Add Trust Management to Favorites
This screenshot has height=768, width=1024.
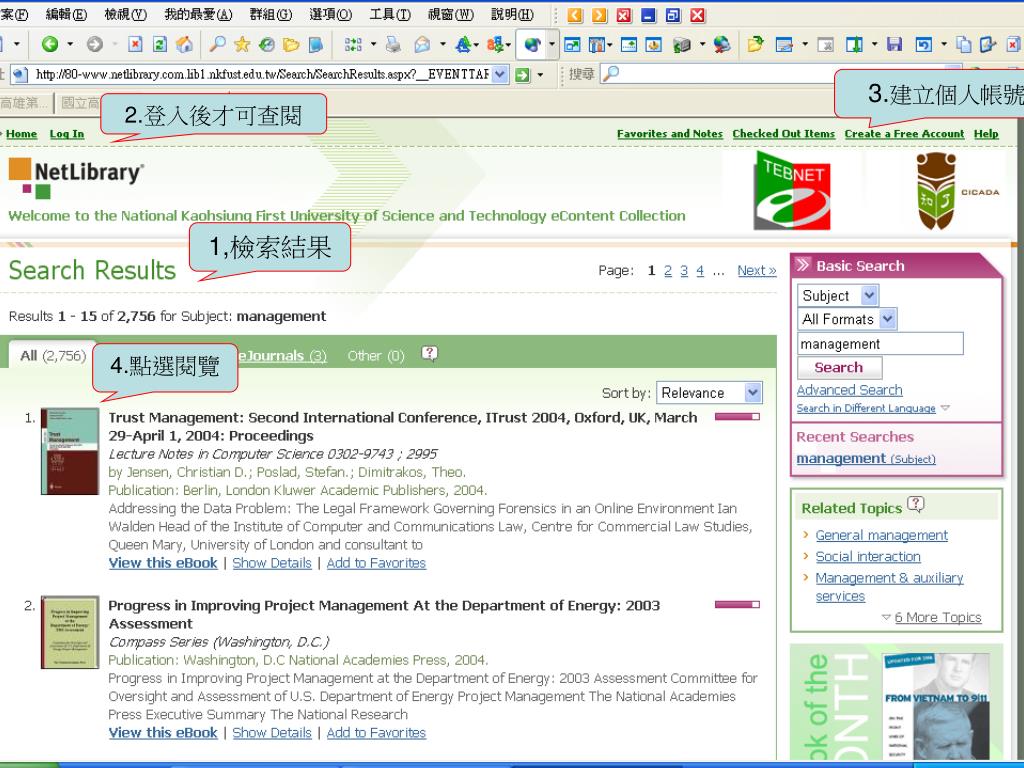point(376,563)
